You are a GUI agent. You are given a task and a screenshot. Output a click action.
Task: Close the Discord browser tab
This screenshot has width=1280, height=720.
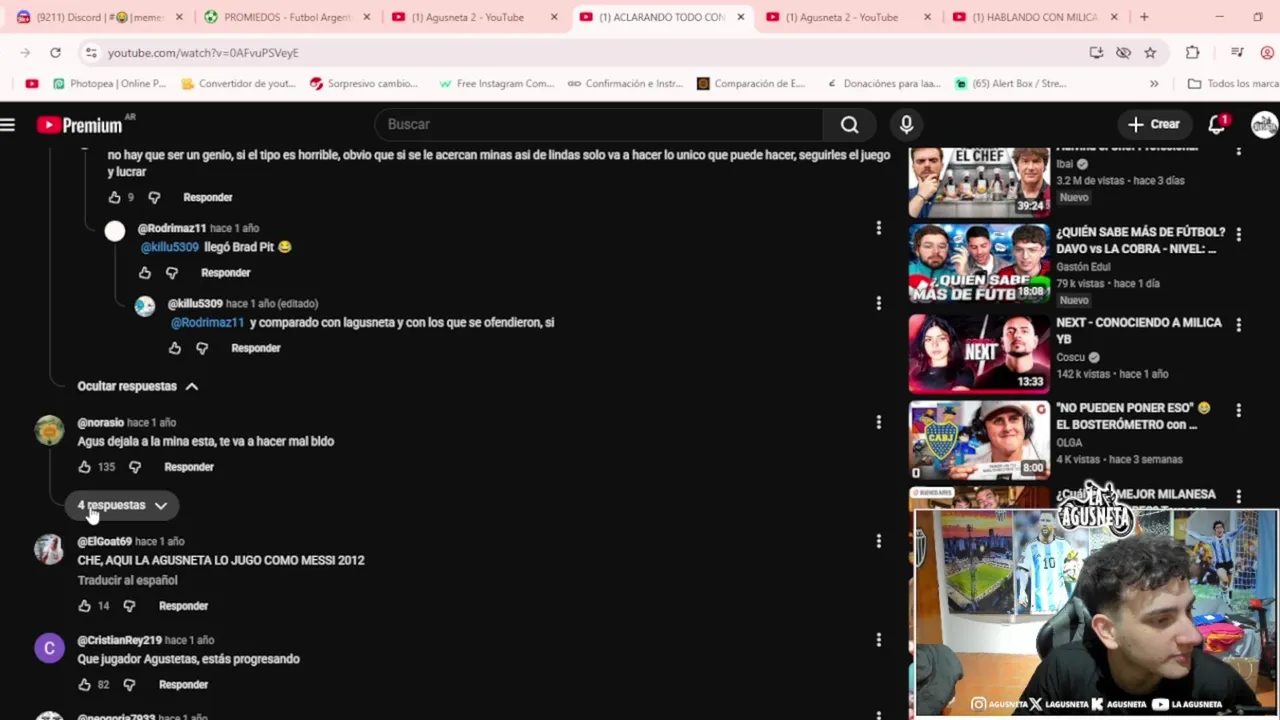[179, 17]
